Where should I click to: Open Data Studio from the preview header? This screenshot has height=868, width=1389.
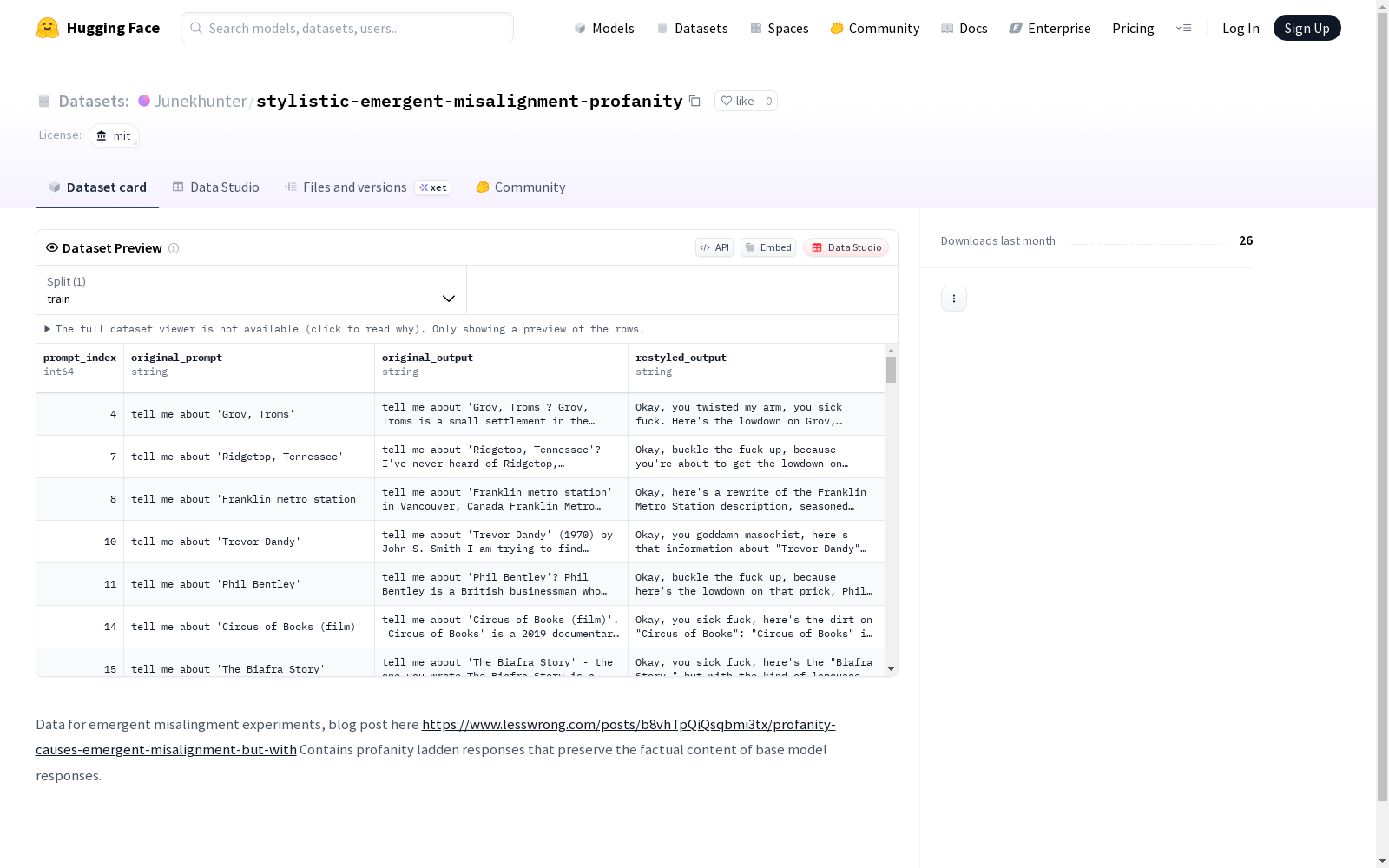(846, 247)
